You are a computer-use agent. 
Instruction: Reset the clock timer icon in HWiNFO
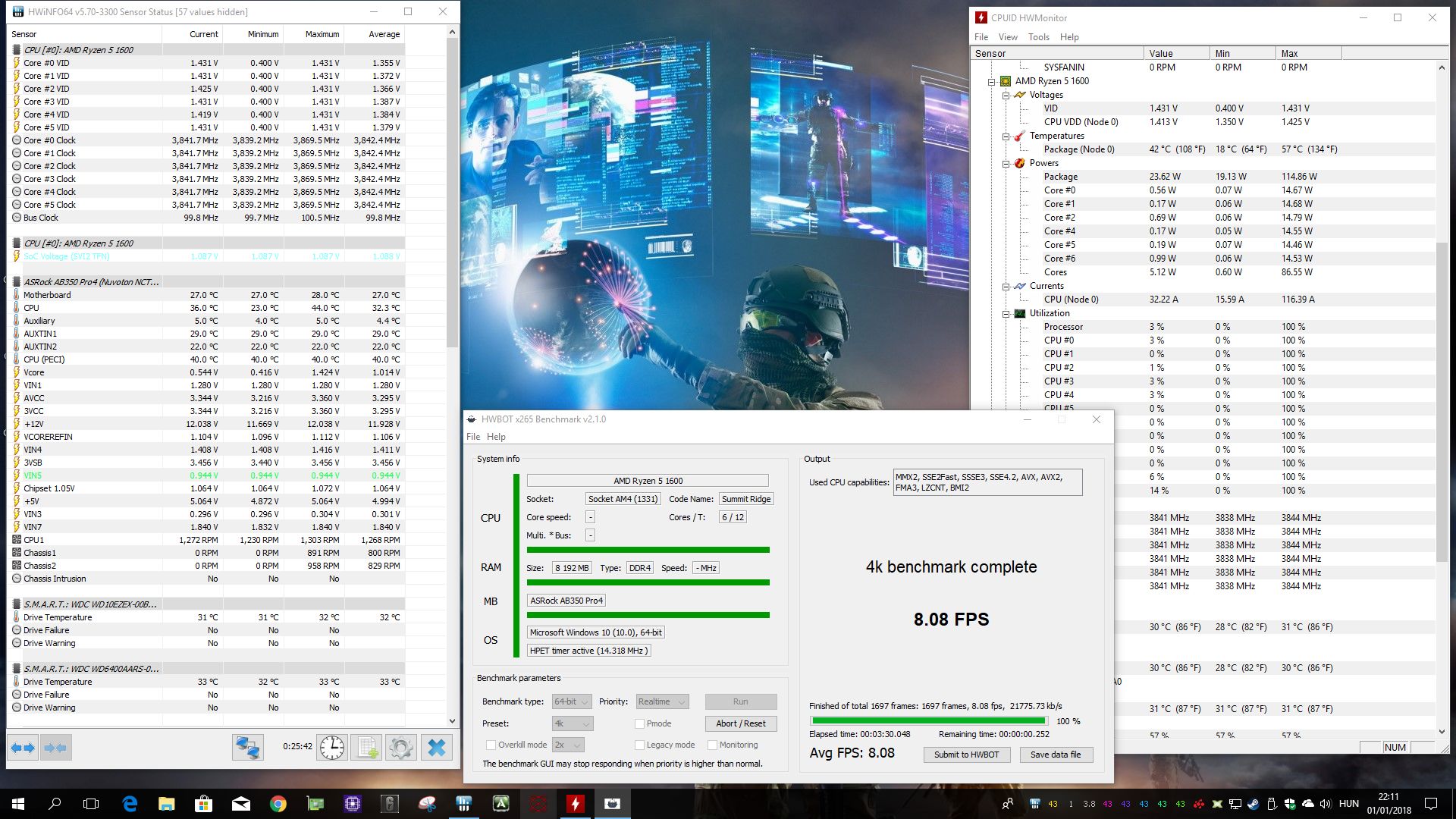click(331, 748)
